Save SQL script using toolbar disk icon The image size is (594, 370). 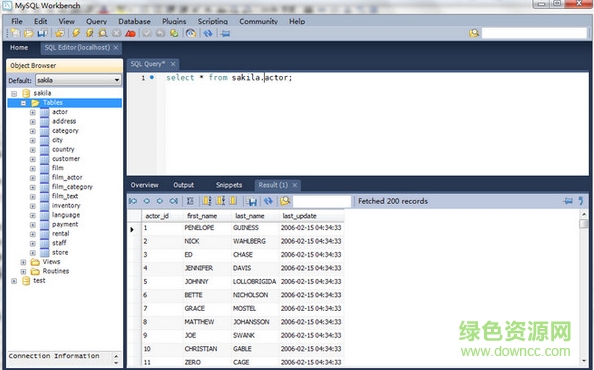click(x=42, y=33)
